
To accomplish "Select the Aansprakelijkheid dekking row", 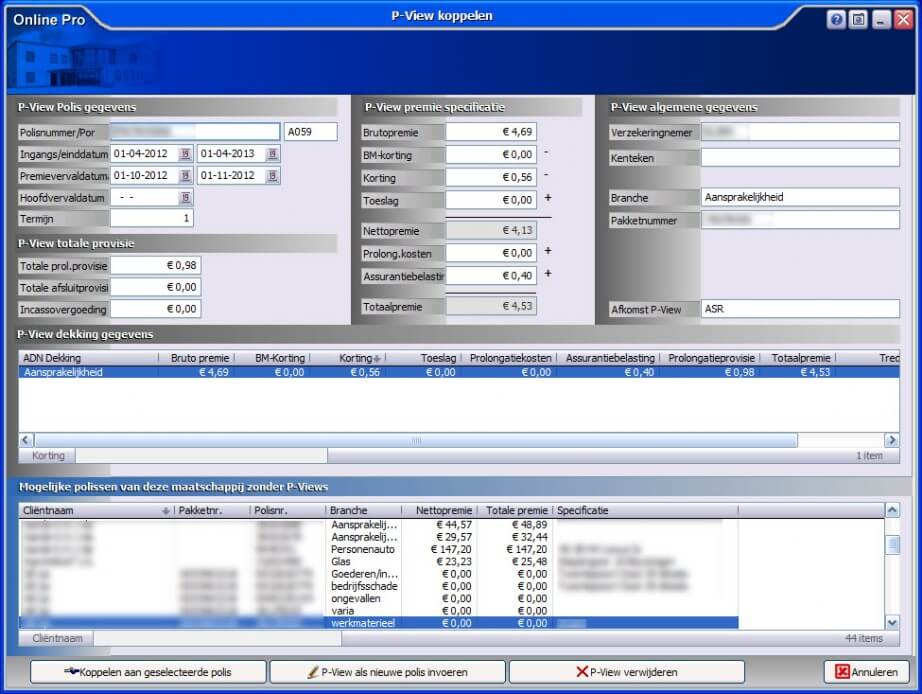I will tap(459, 372).
